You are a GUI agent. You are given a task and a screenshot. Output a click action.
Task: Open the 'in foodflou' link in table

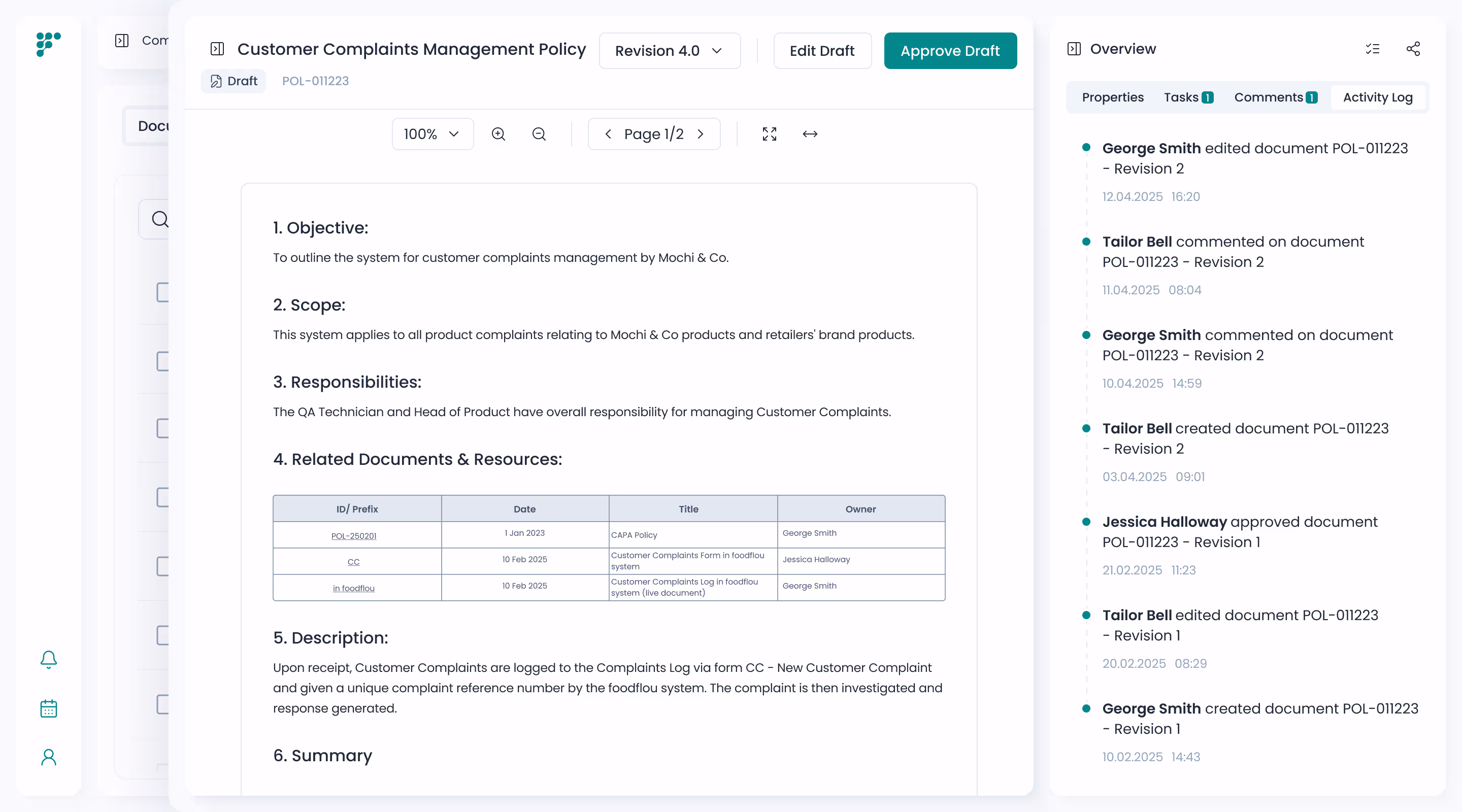[x=354, y=588]
